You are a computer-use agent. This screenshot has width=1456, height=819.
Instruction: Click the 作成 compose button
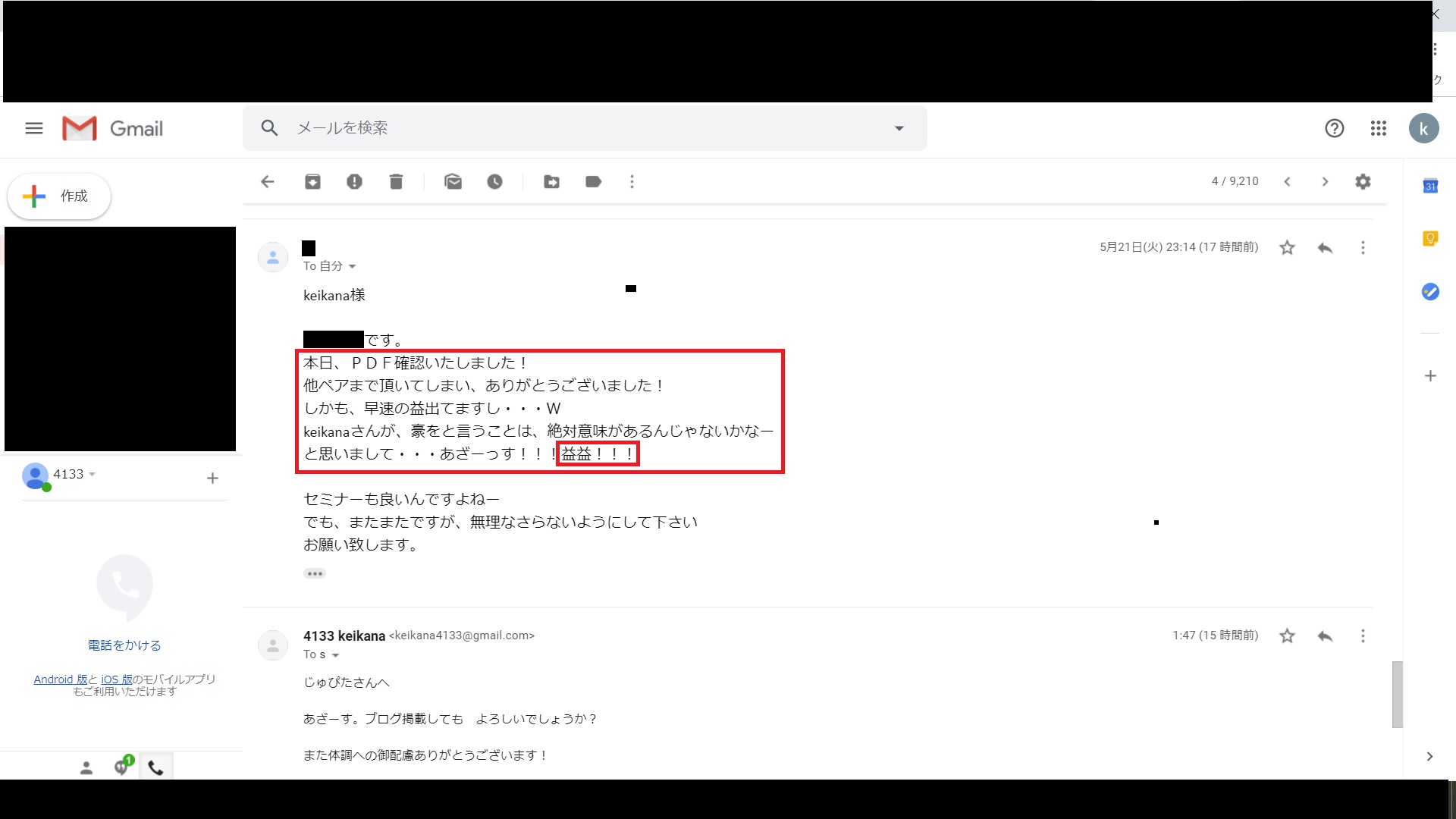(x=59, y=196)
